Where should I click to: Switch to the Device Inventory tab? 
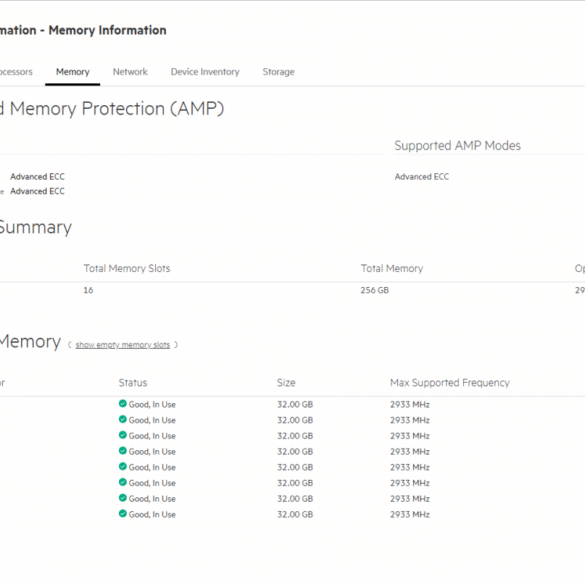(205, 72)
